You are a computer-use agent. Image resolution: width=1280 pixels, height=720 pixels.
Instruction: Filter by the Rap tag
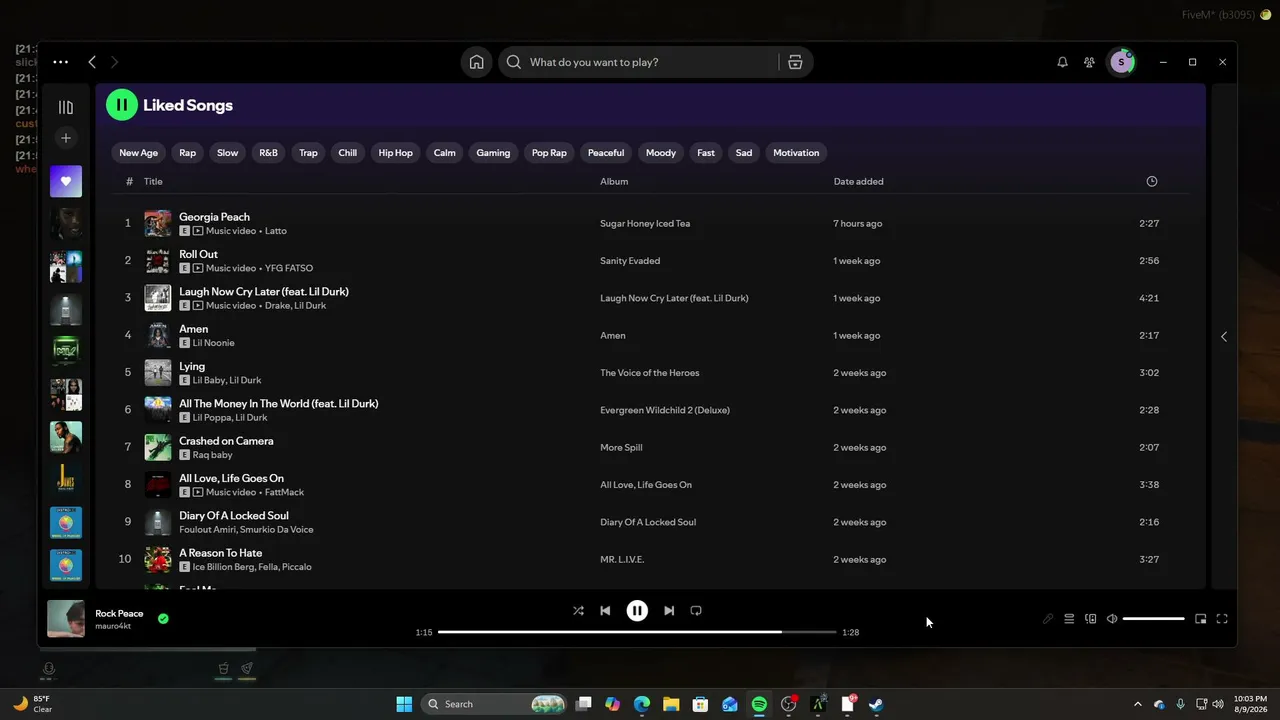[188, 153]
